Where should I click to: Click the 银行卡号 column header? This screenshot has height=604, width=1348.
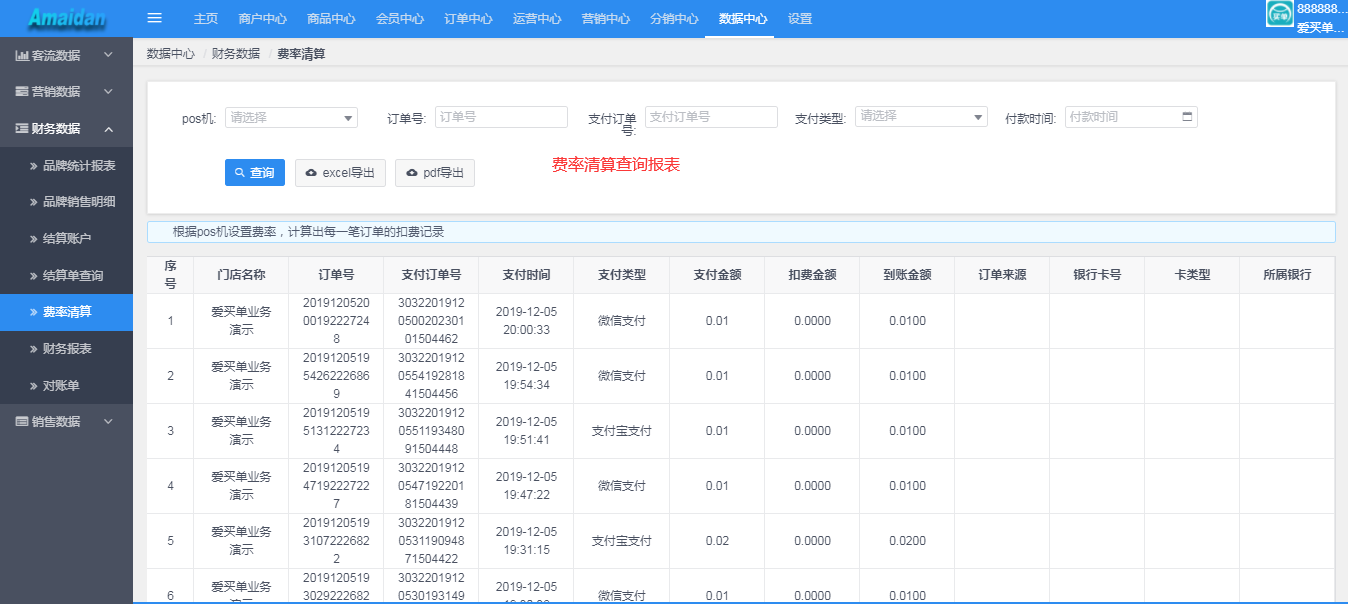(1097, 275)
